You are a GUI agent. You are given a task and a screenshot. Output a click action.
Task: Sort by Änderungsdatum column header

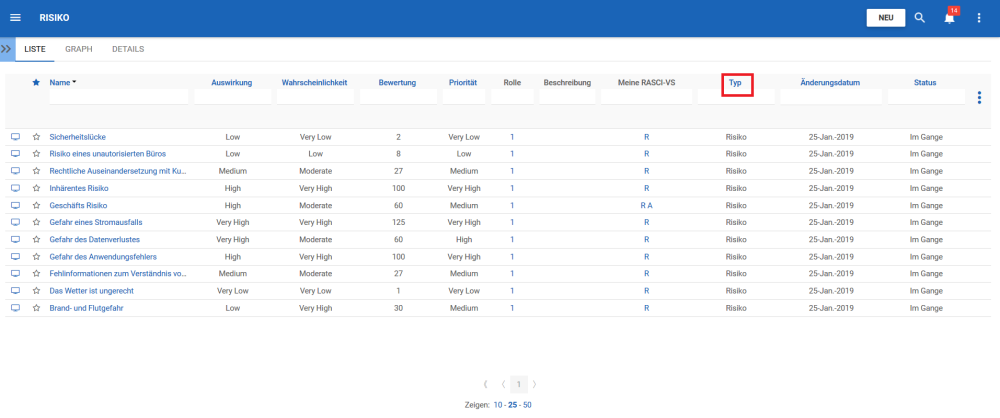click(830, 82)
